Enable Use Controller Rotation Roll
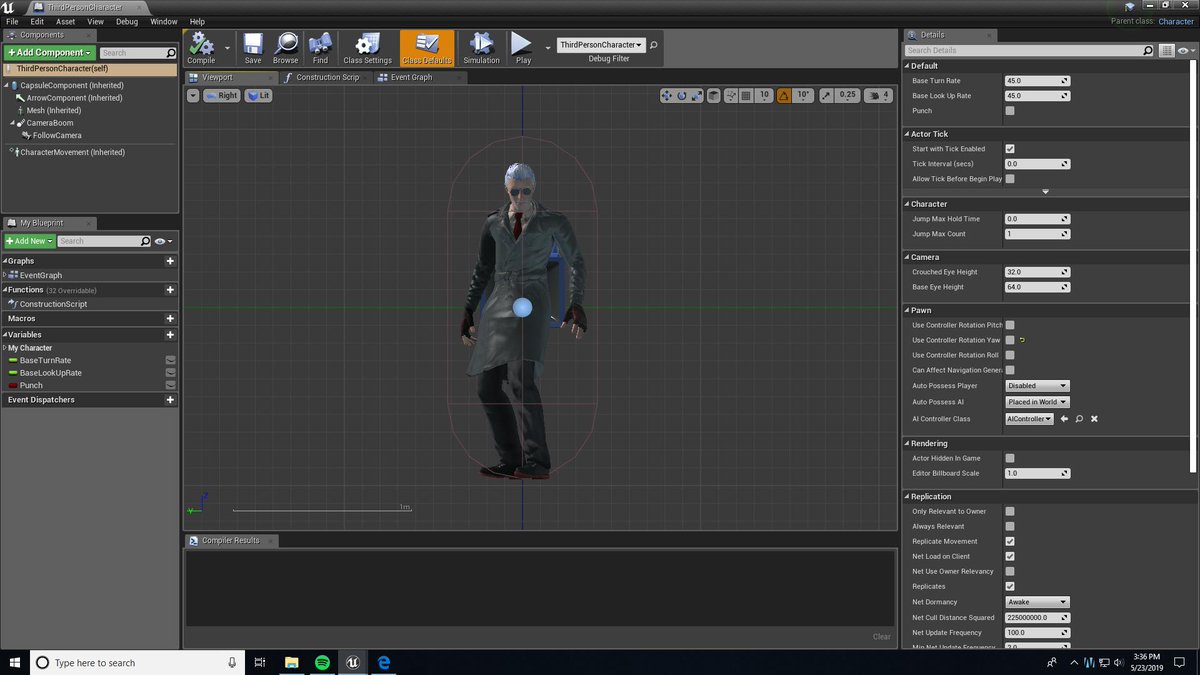This screenshot has width=1200, height=675. [1010, 355]
